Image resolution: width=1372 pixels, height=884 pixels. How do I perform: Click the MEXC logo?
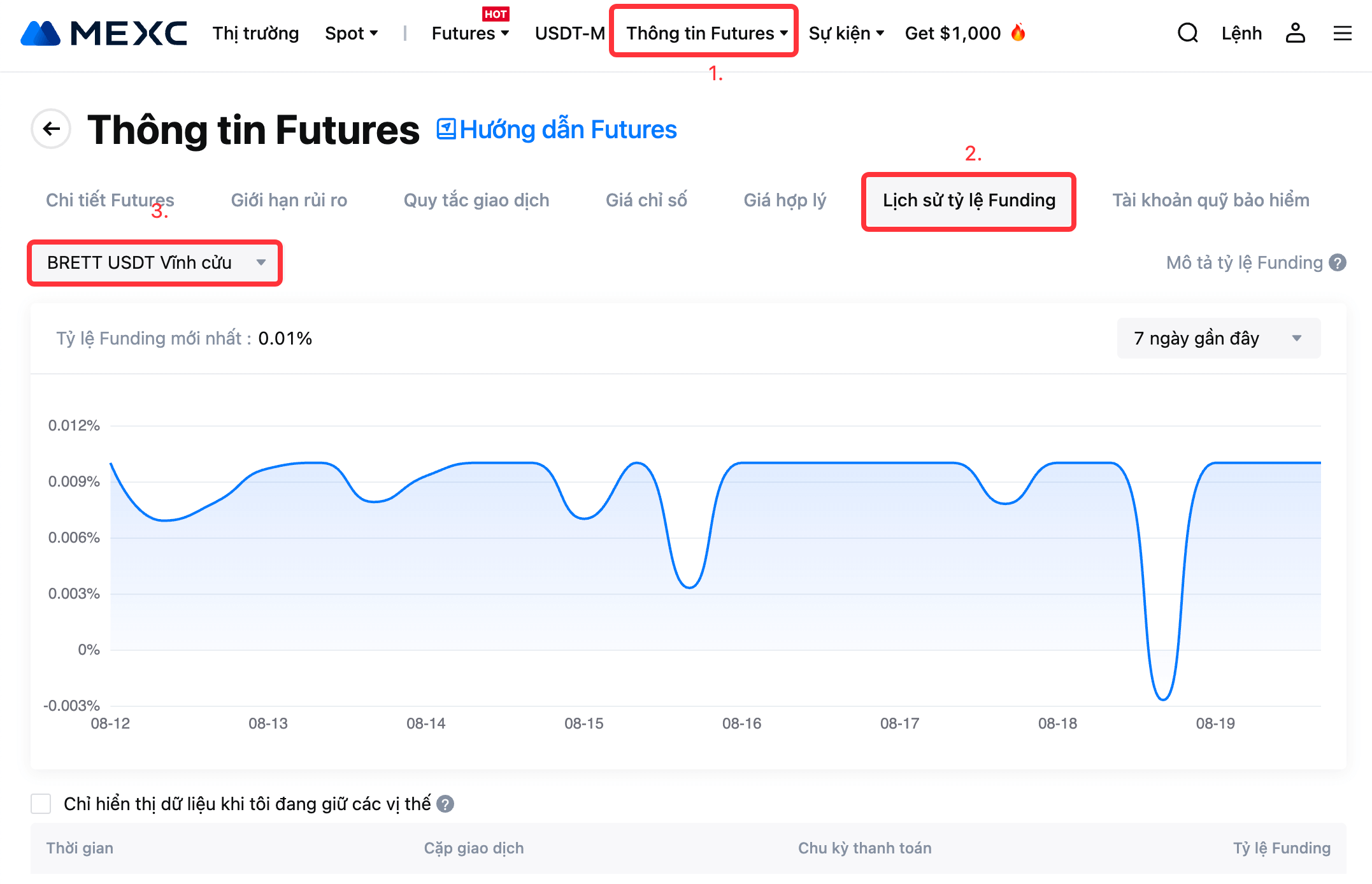(x=104, y=33)
